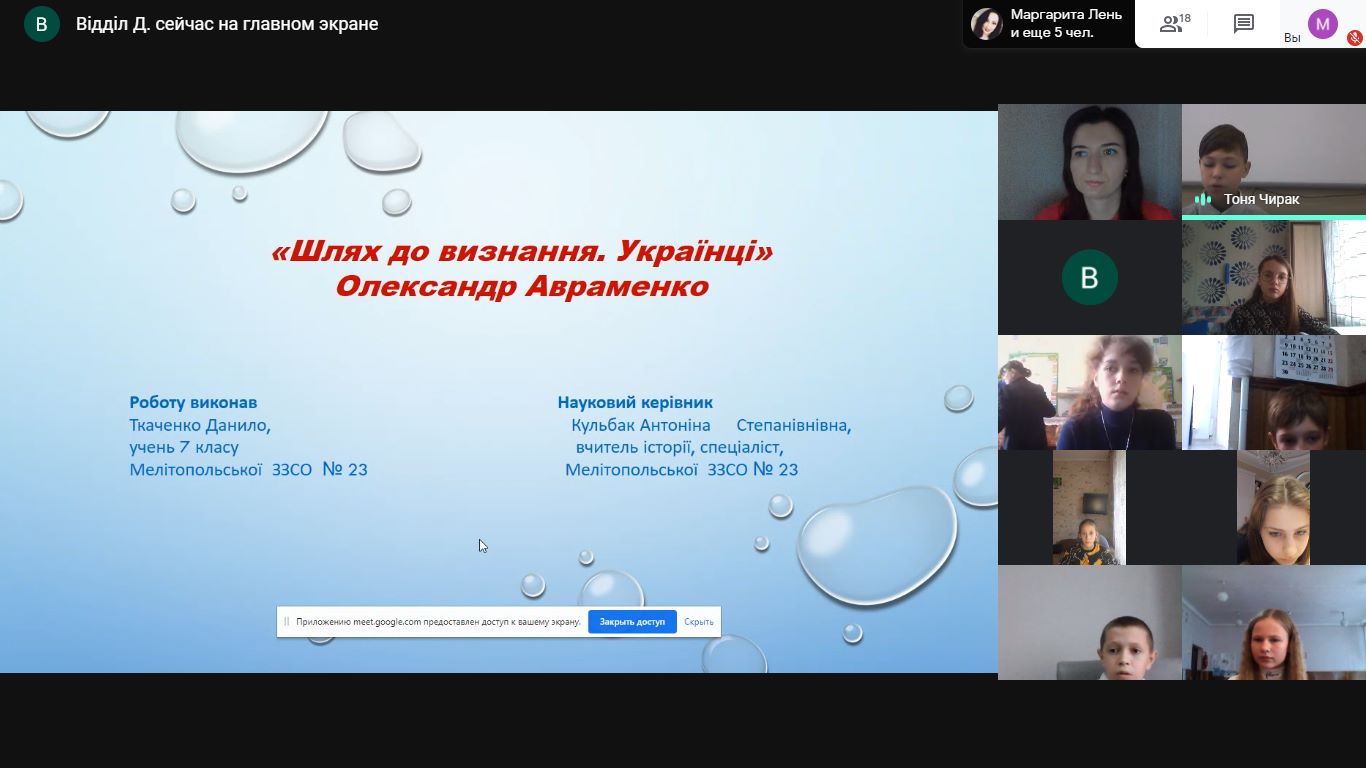
Task: Click the slide title «Шлях до визнання. Українці»
Action: [x=522, y=251]
